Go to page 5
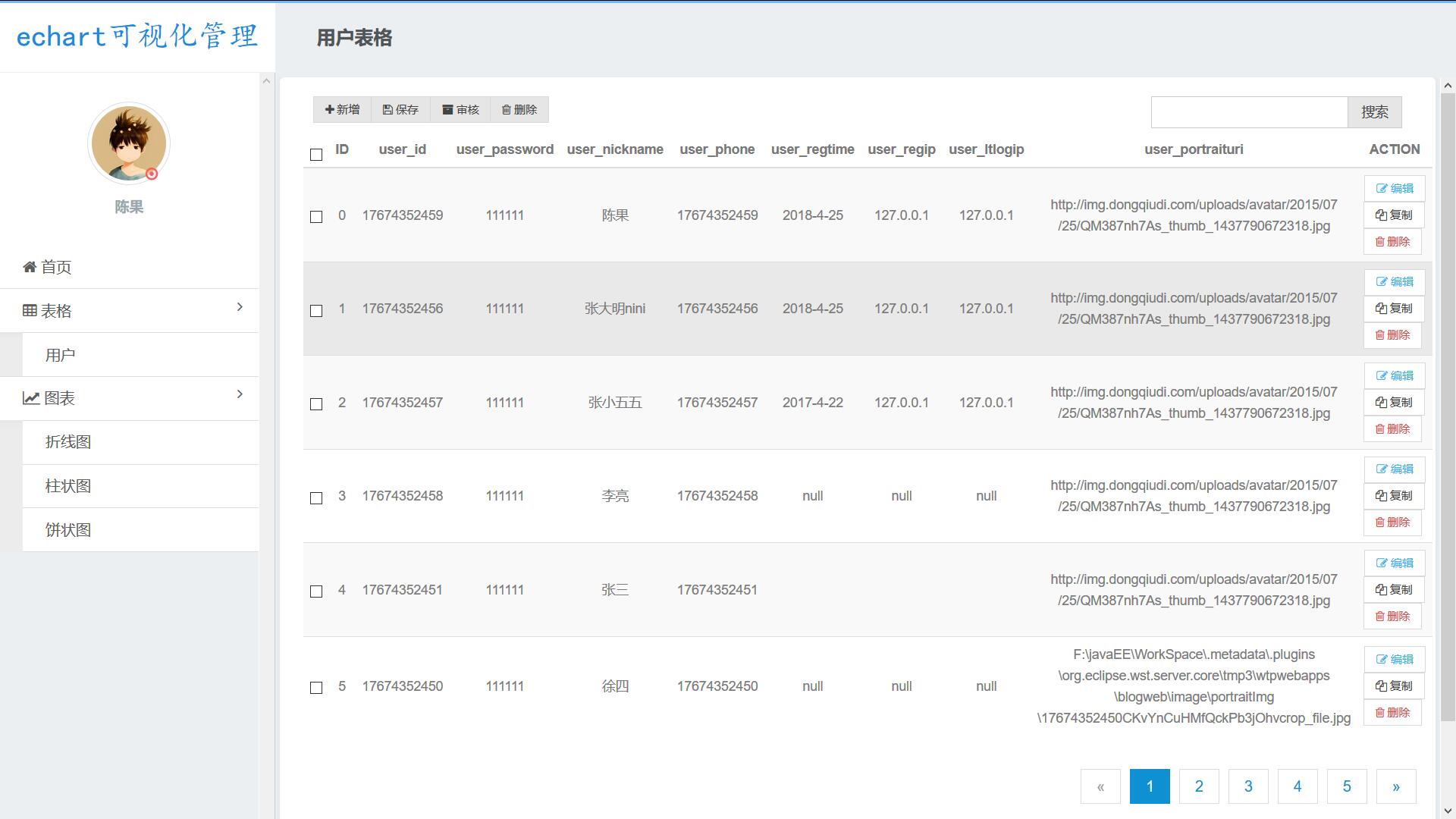1456x819 pixels. click(1347, 786)
